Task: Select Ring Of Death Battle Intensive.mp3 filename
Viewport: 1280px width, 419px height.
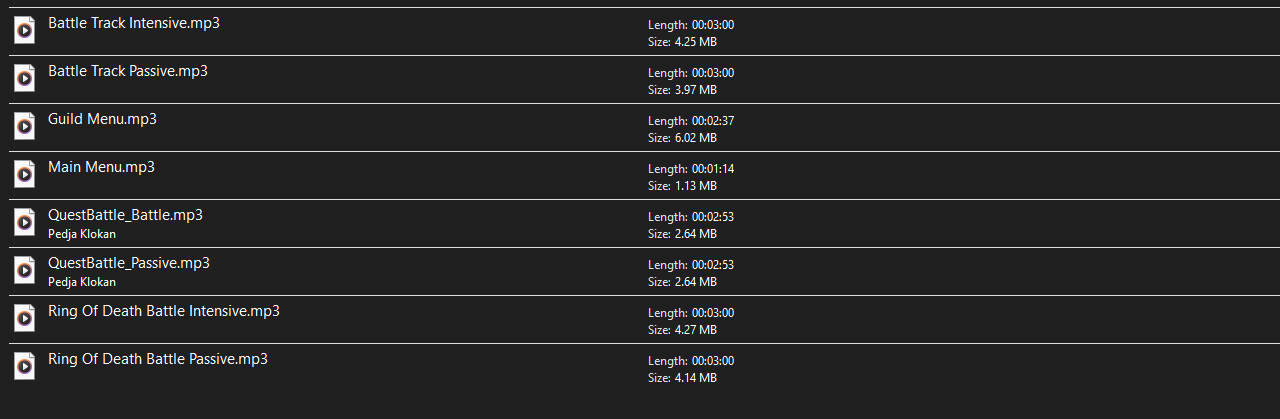Action: click(164, 311)
